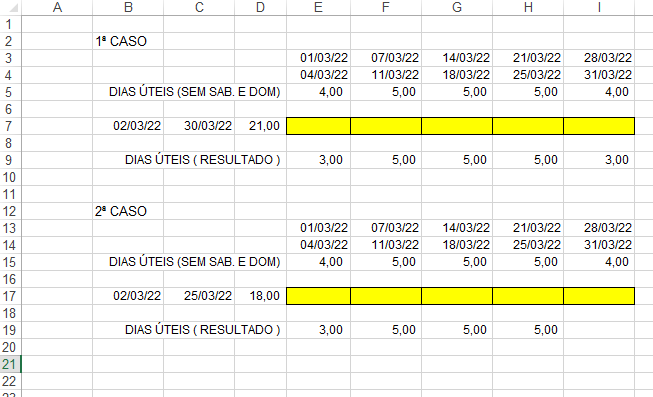Select highlighted row 21 header
The image size is (653, 397).
[10, 364]
